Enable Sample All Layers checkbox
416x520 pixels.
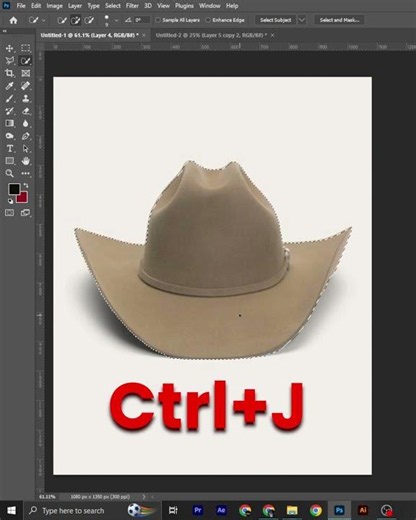pos(158,20)
